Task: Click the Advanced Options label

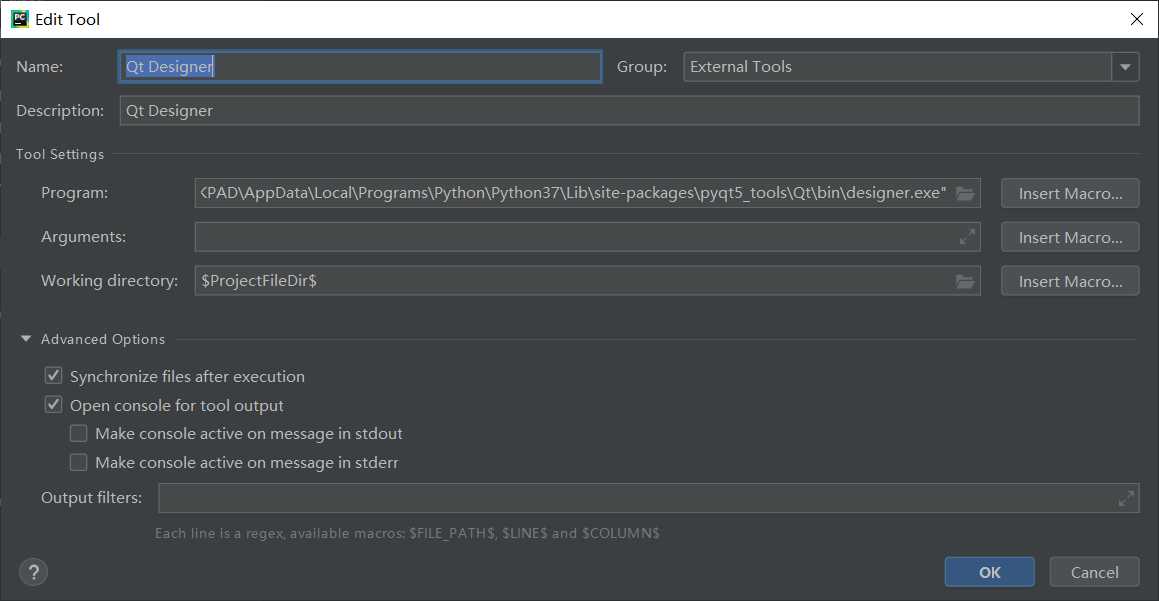Action: pyautogui.click(x=103, y=339)
